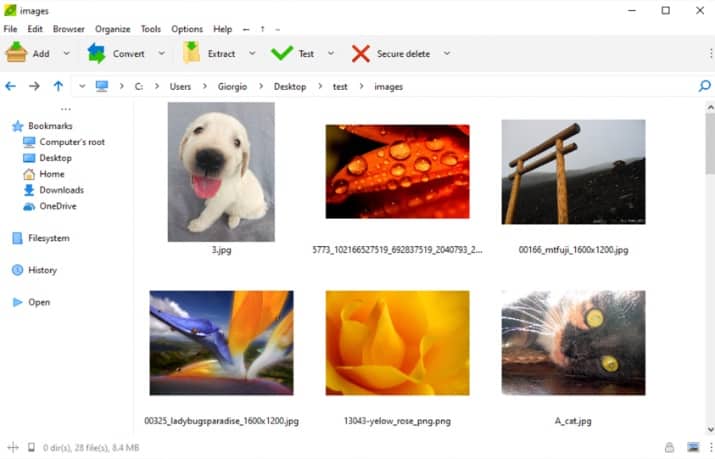Click the Add archive toolbar icon
This screenshot has height=459, width=715.
point(16,53)
